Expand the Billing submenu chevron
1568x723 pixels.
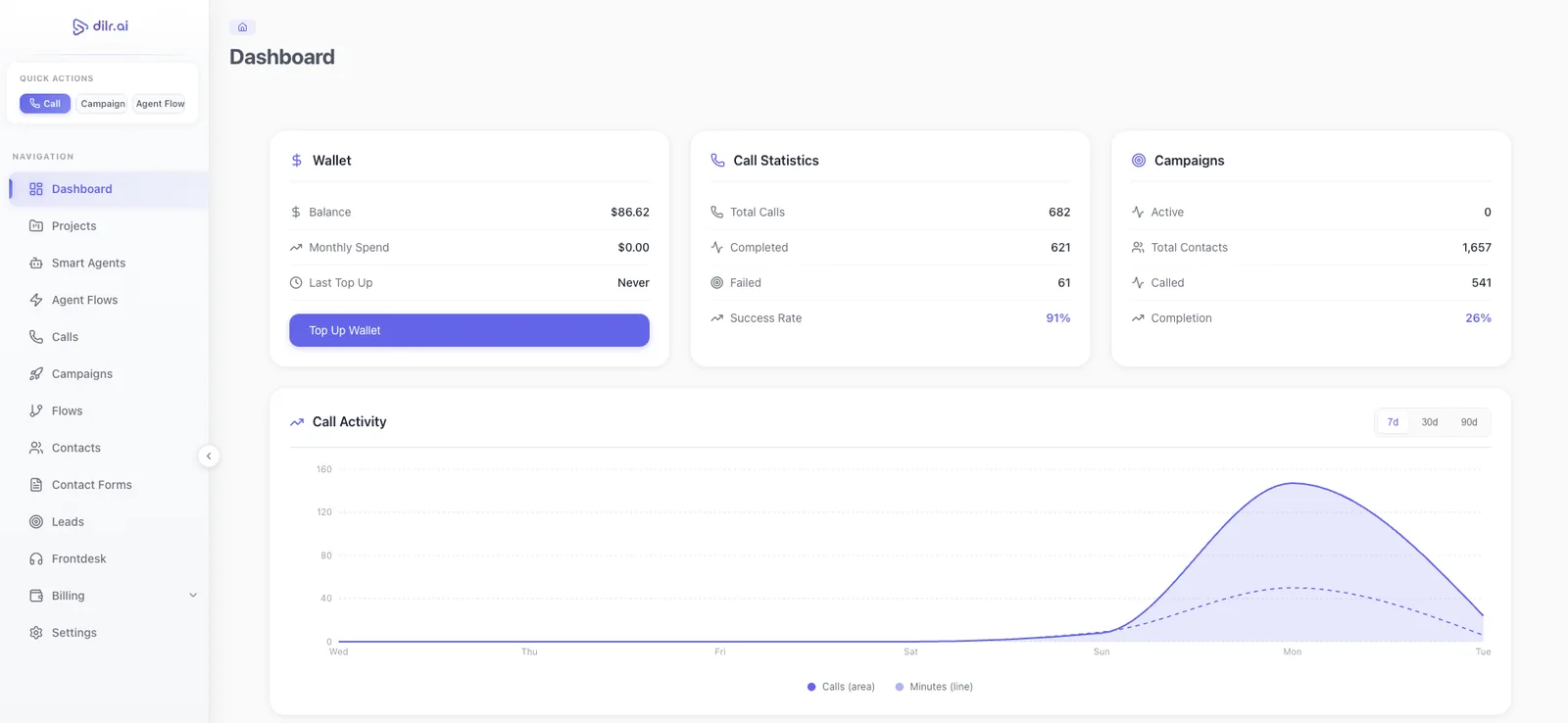pyautogui.click(x=193, y=596)
